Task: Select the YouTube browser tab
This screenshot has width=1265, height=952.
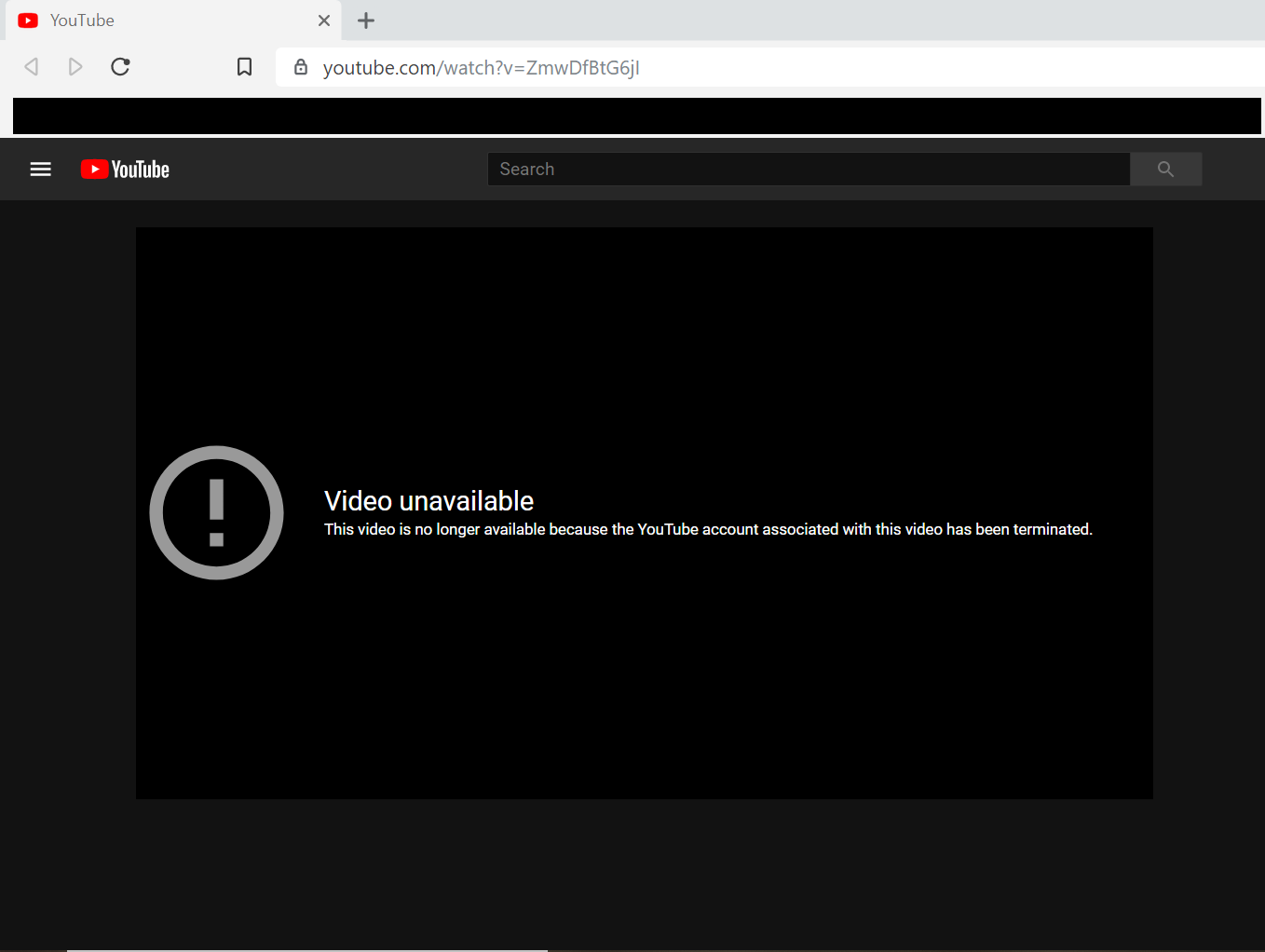Action: tap(173, 20)
